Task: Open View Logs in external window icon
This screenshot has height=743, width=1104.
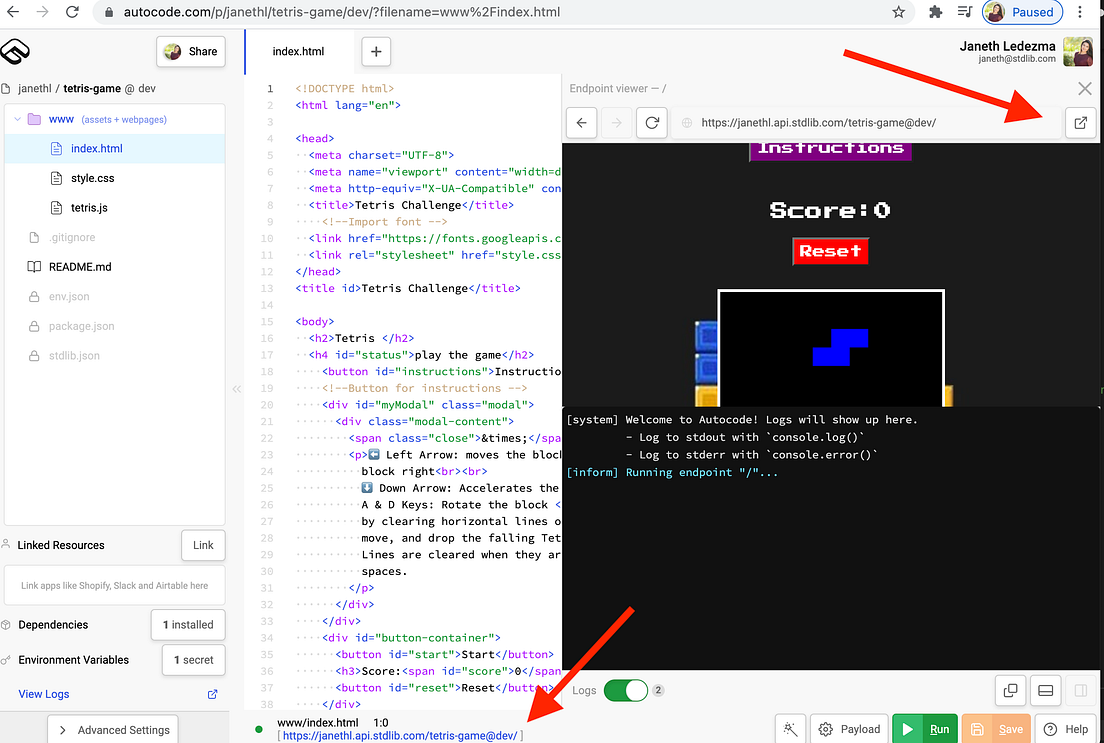Action: tap(211, 694)
